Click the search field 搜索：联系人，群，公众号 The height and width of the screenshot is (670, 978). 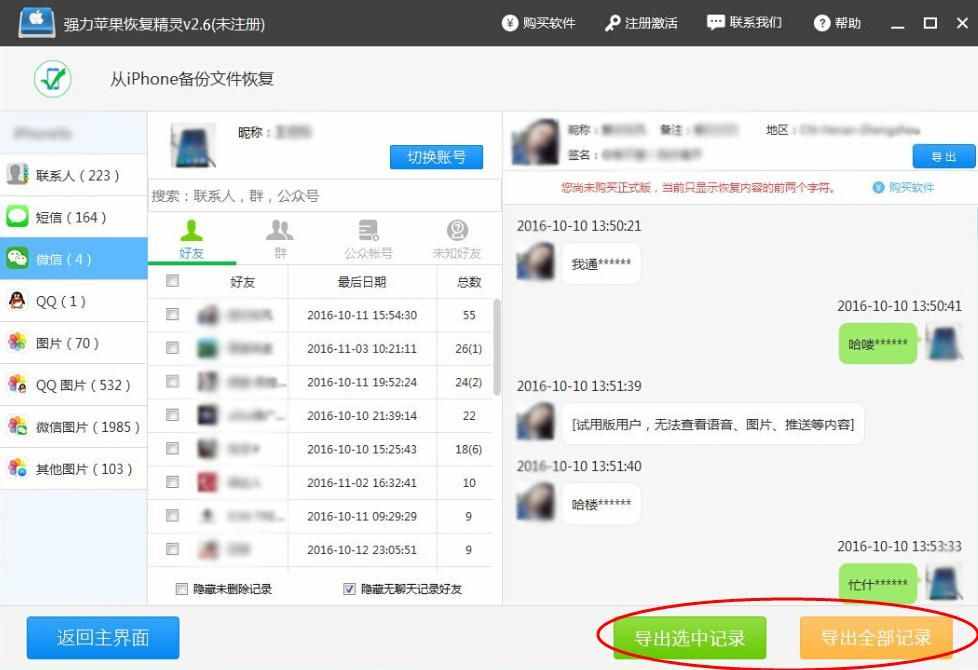point(324,196)
